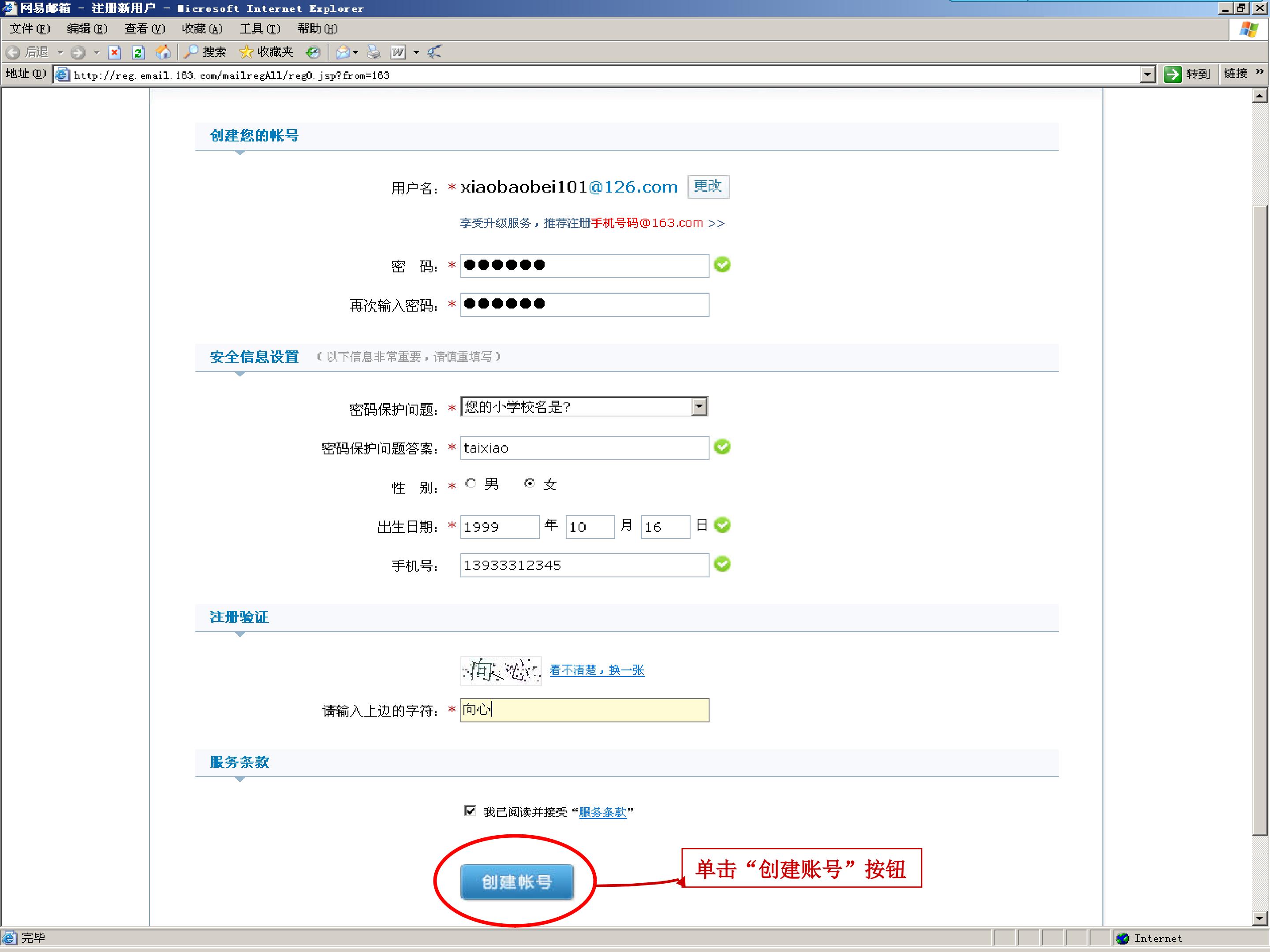Click the green checkmark beside security answer
Viewport: 1270px width, 952px height.
point(722,447)
